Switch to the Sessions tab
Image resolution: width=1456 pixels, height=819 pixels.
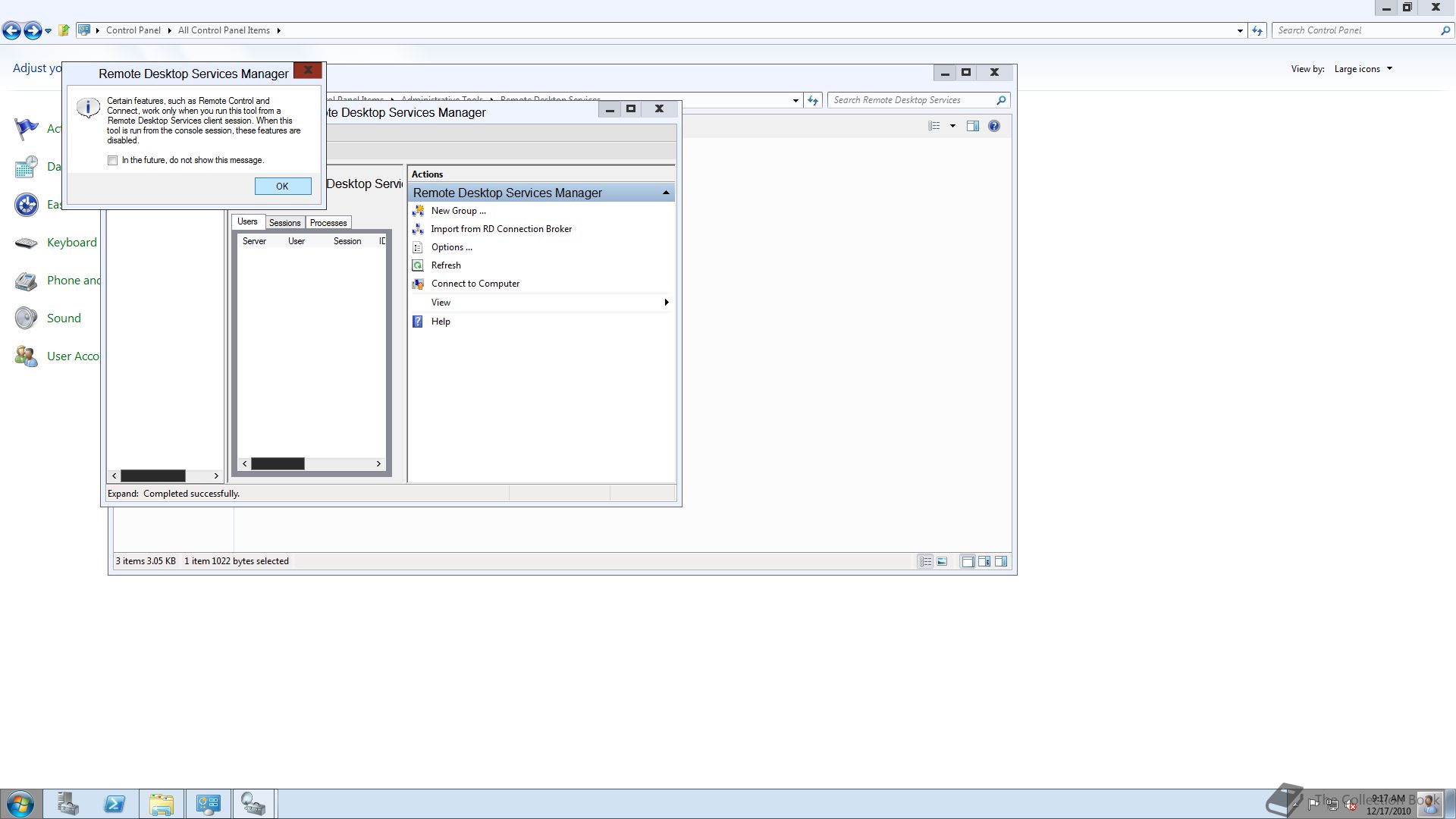tap(284, 223)
